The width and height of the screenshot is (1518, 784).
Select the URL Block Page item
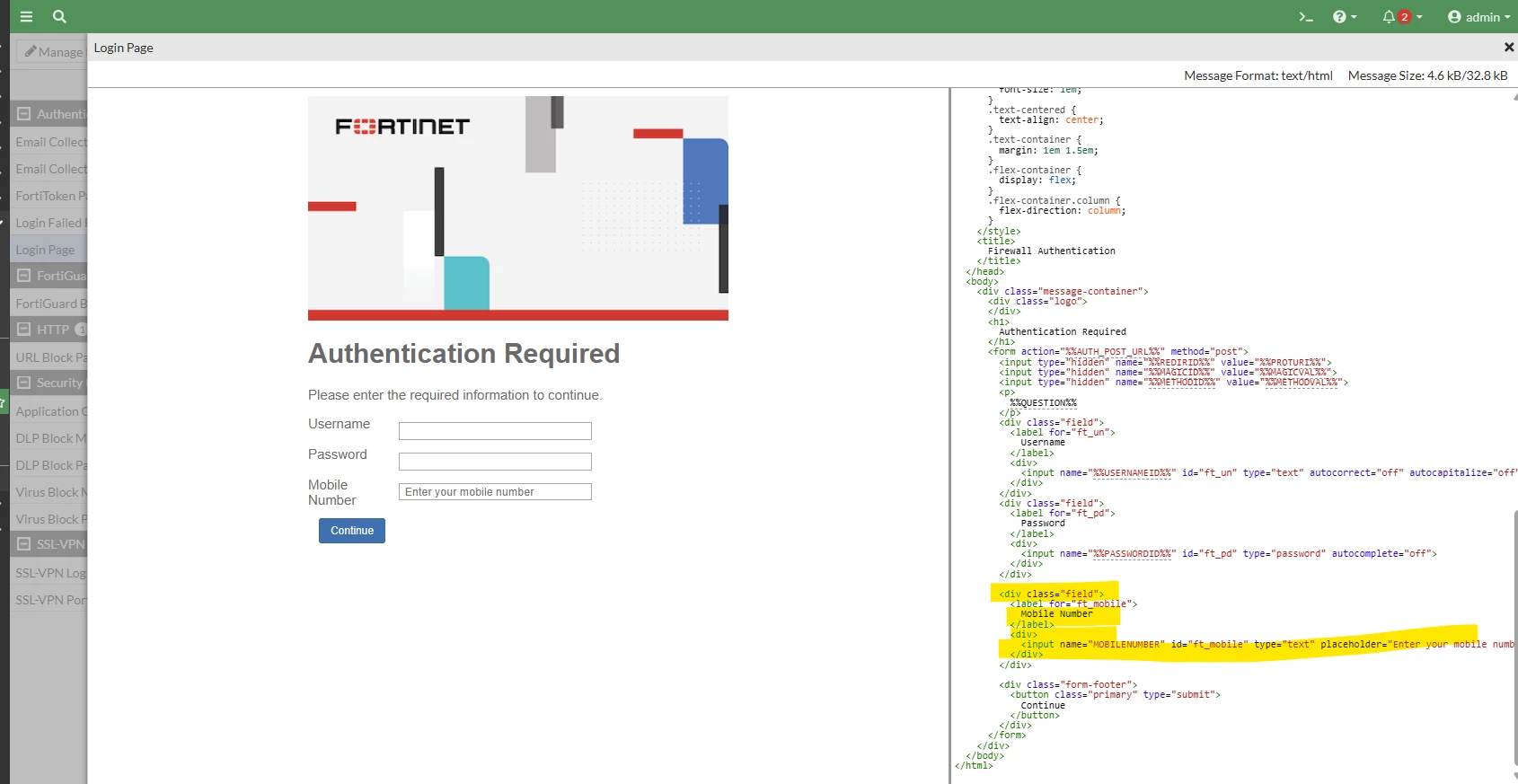coord(49,357)
